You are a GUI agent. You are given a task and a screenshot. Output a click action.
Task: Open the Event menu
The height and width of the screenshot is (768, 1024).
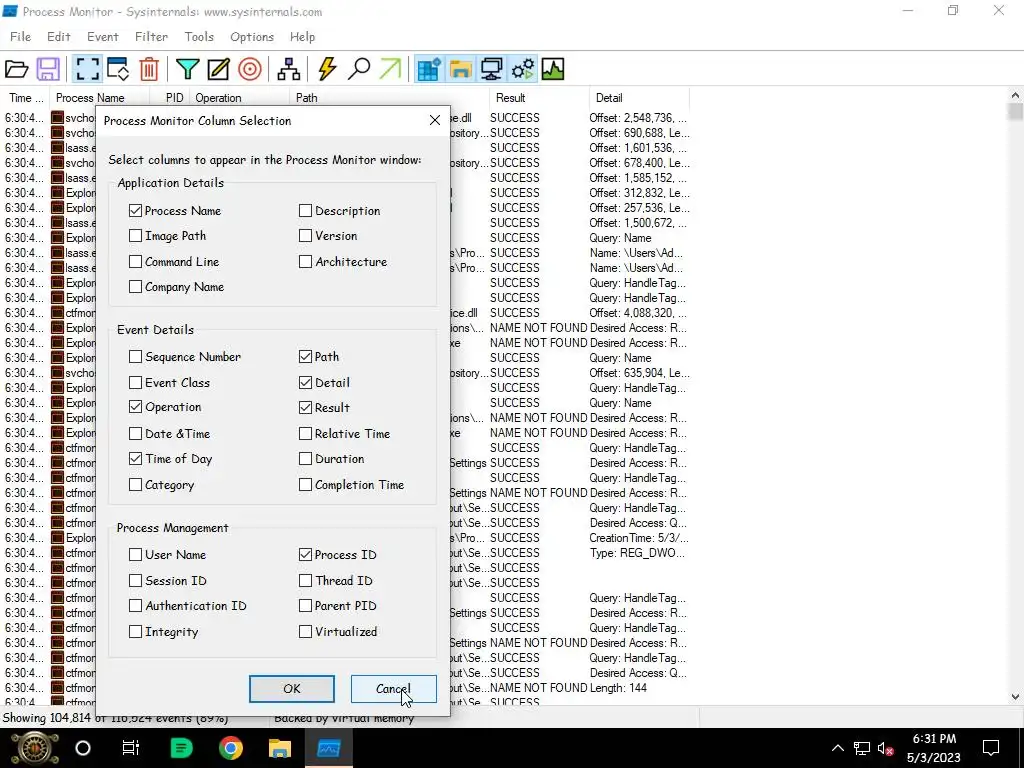103,37
